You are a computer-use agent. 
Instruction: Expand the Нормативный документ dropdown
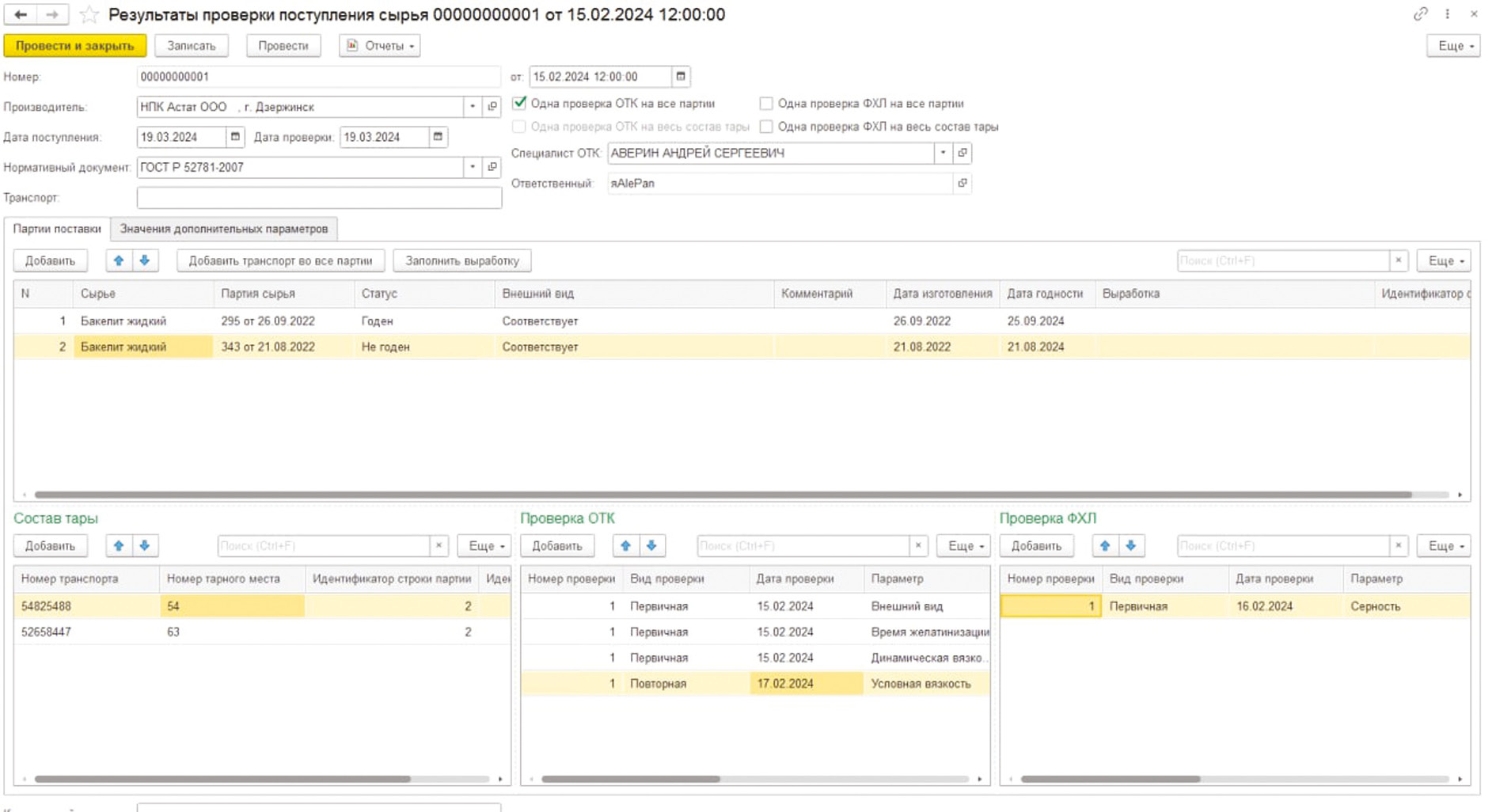(473, 167)
